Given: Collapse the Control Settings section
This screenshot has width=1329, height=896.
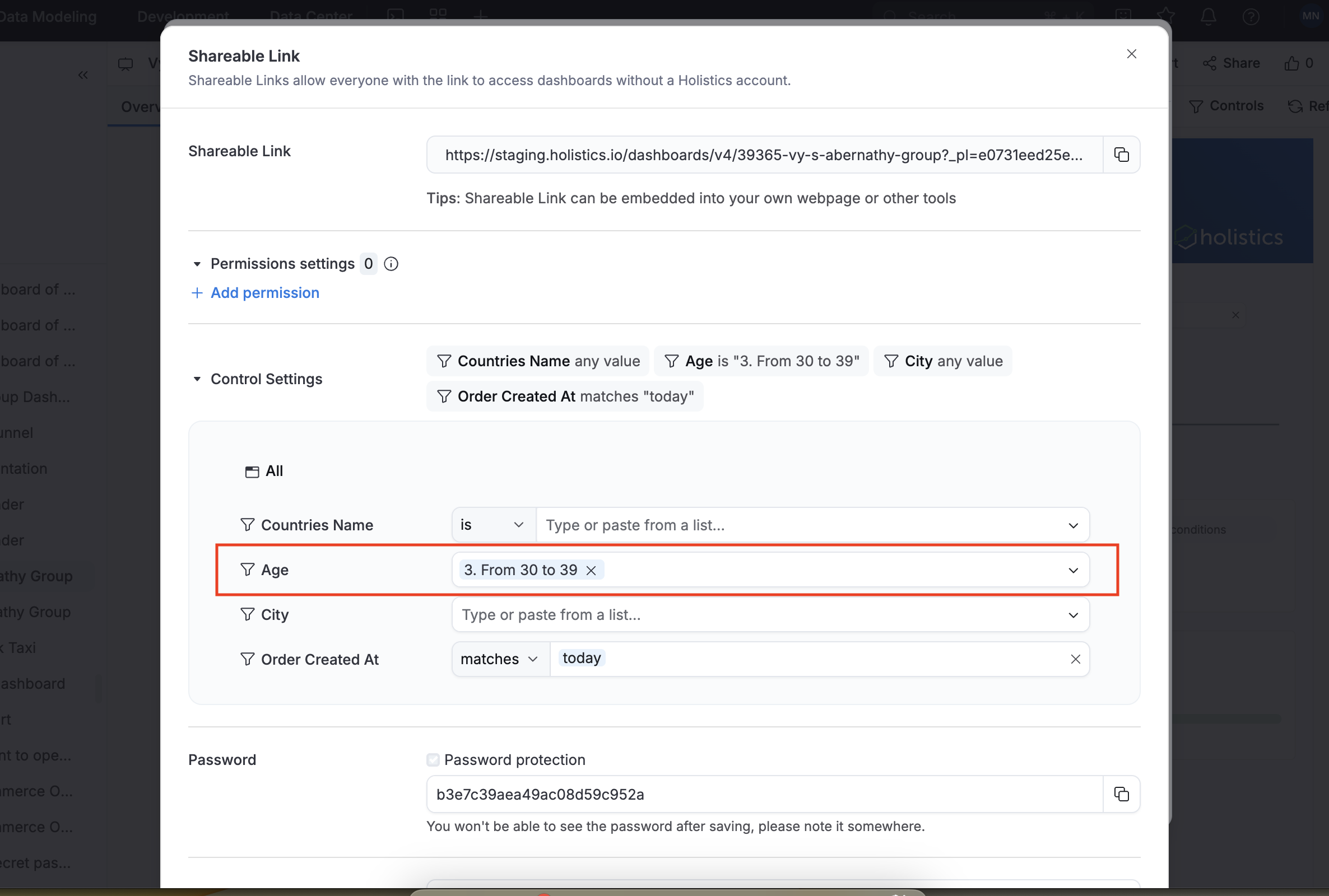Looking at the screenshot, I should coord(197,379).
